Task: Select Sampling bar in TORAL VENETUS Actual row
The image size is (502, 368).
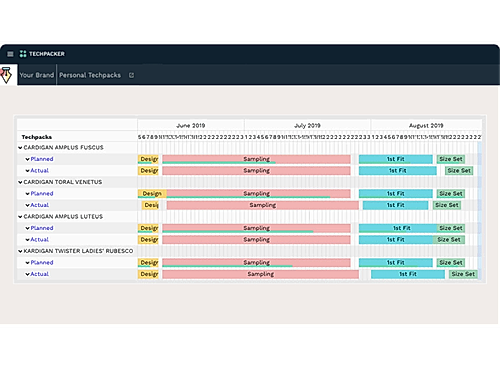Action: point(263,205)
